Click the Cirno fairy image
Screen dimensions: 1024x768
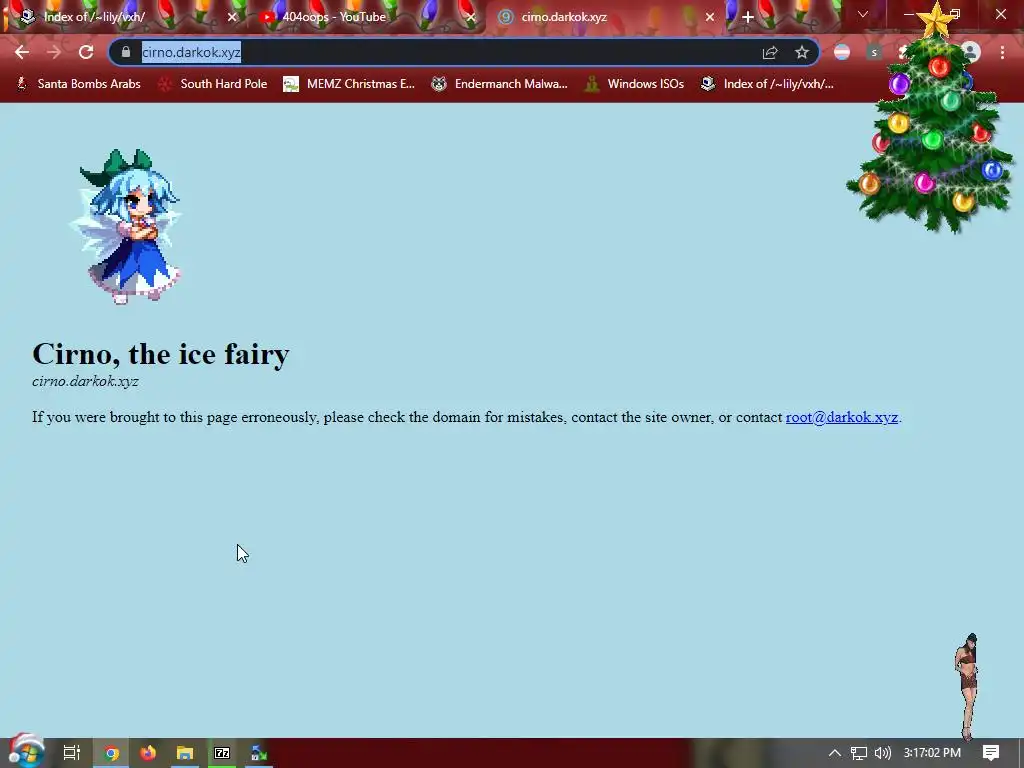tap(125, 227)
